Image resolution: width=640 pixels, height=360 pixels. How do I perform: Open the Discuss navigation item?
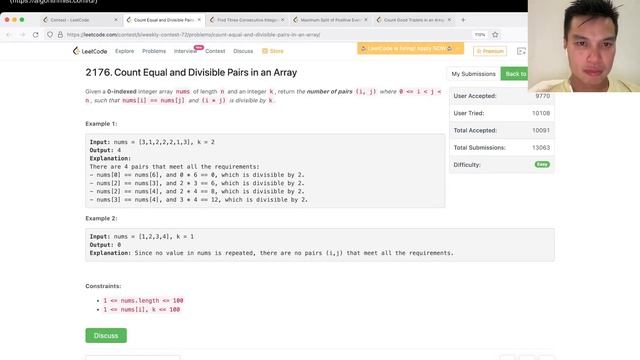click(243, 51)
